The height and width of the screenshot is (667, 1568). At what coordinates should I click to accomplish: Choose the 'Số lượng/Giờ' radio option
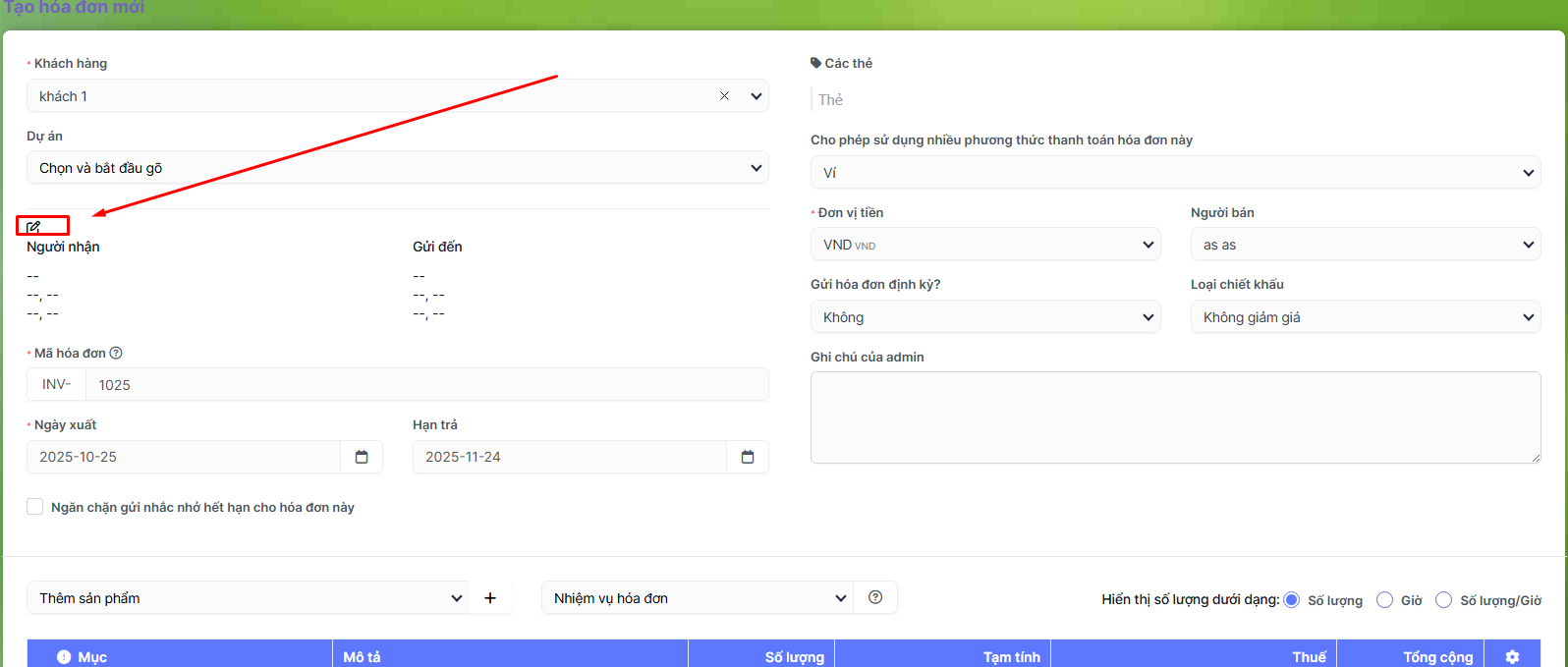1444,600
